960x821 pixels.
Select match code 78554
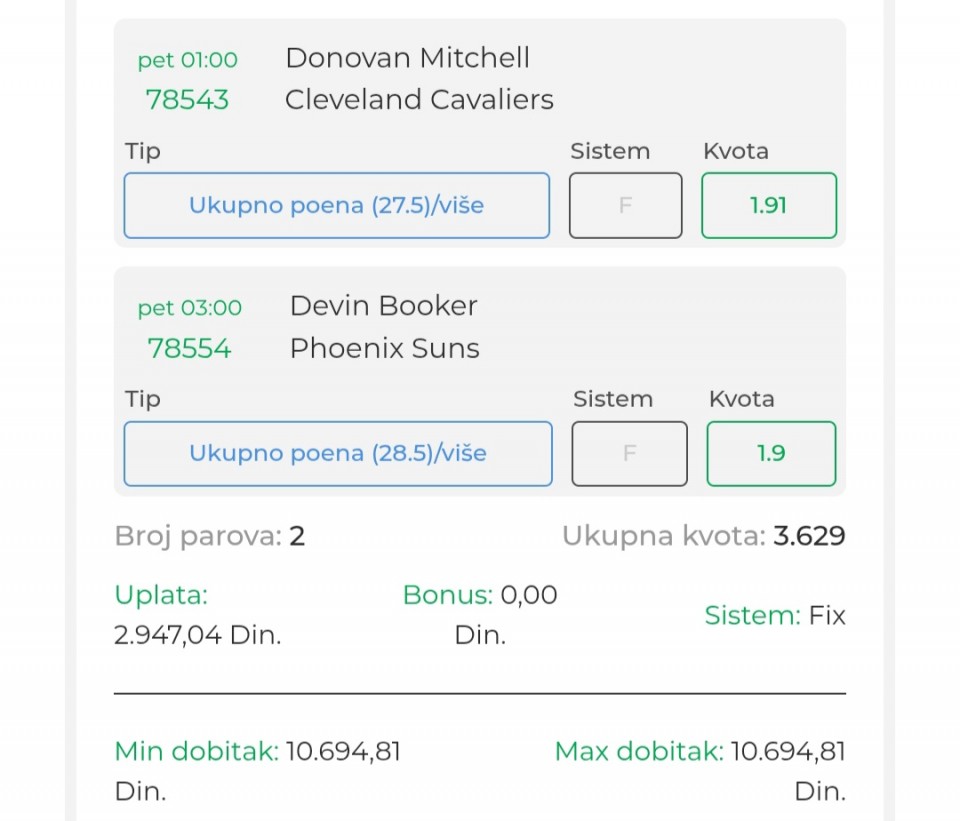tap(189, 349)
